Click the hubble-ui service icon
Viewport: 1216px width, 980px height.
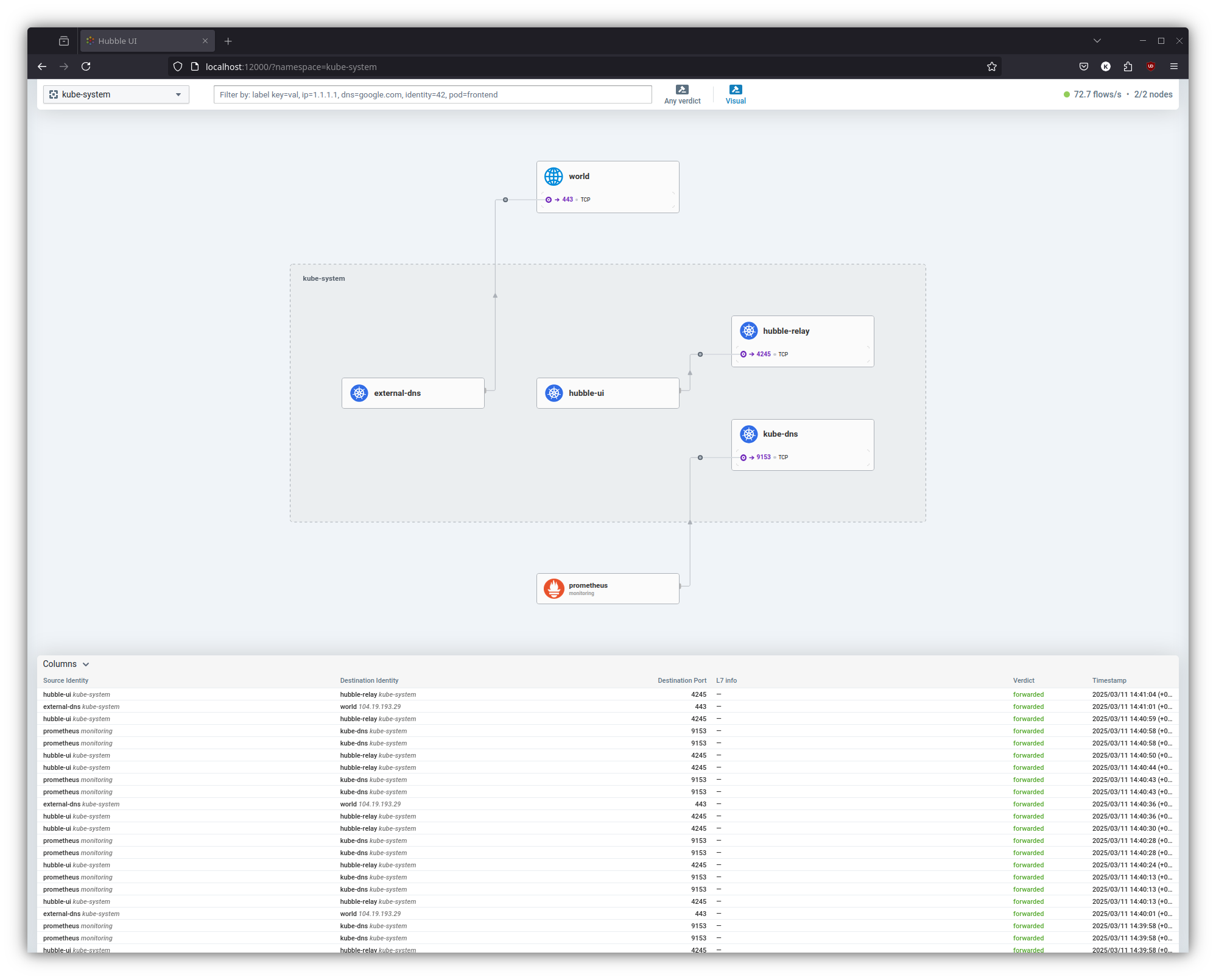pyautogui.click(x=554, y=393)
